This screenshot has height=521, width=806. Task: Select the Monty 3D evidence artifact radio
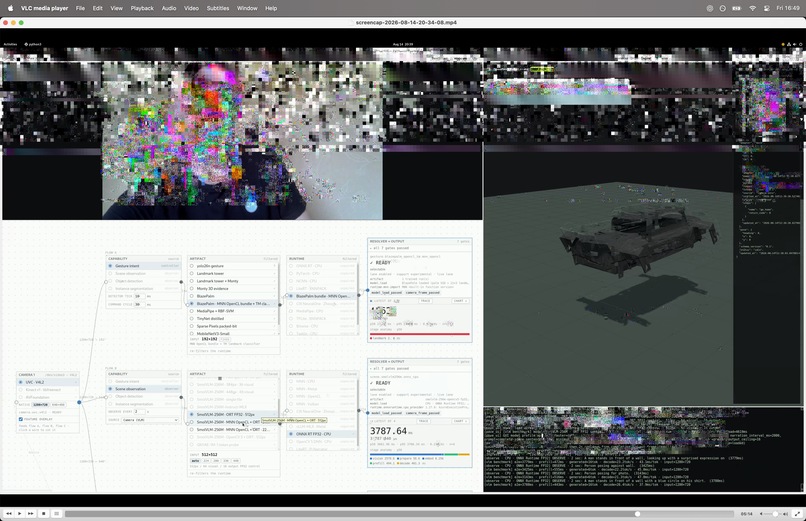point(192,289)
